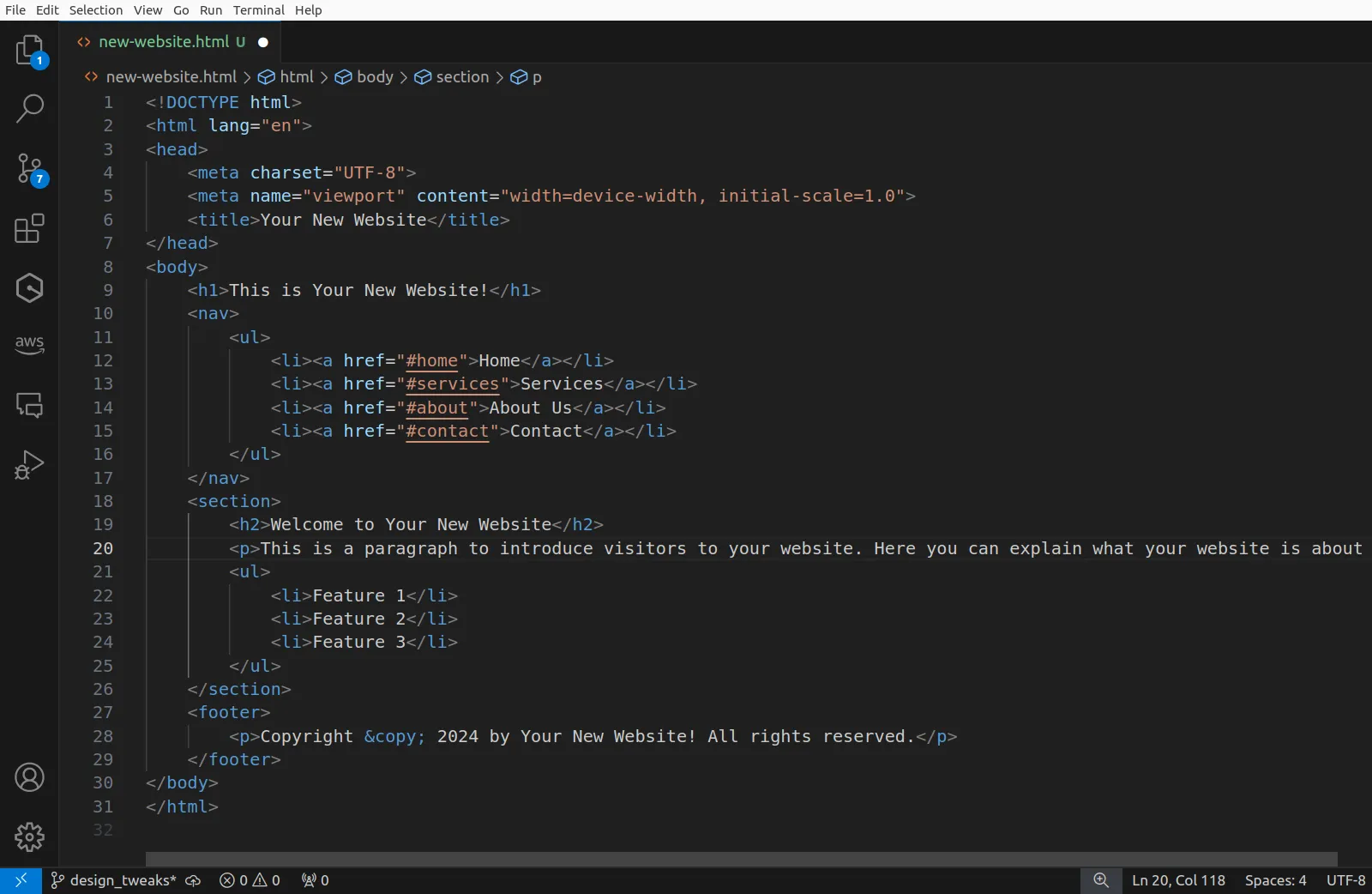Click the 'viewport' meta name value
Viewport: 1372px width, 894px height.
click(354, 196)
